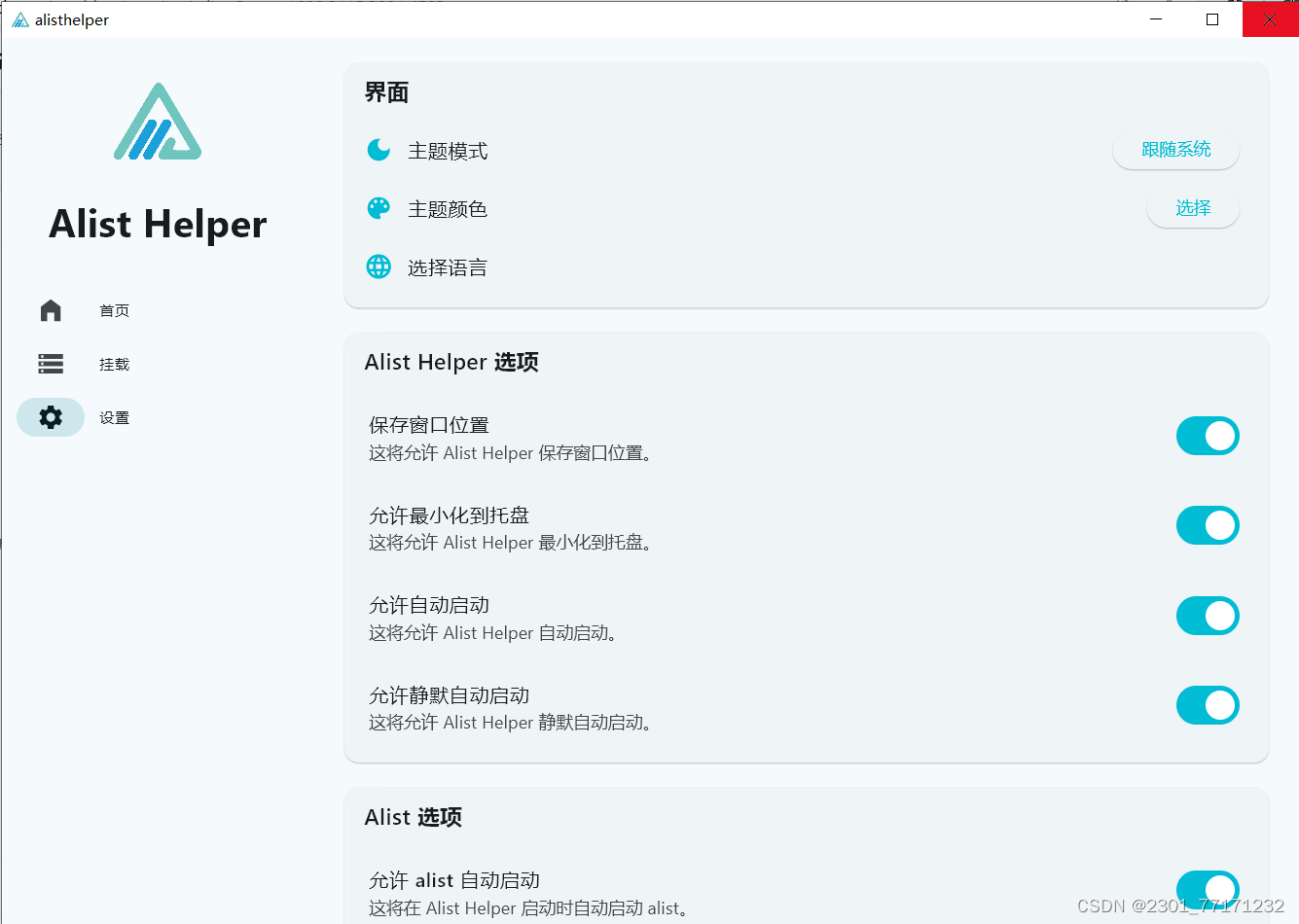Maximize the alisthelper window

point(1212,19)
